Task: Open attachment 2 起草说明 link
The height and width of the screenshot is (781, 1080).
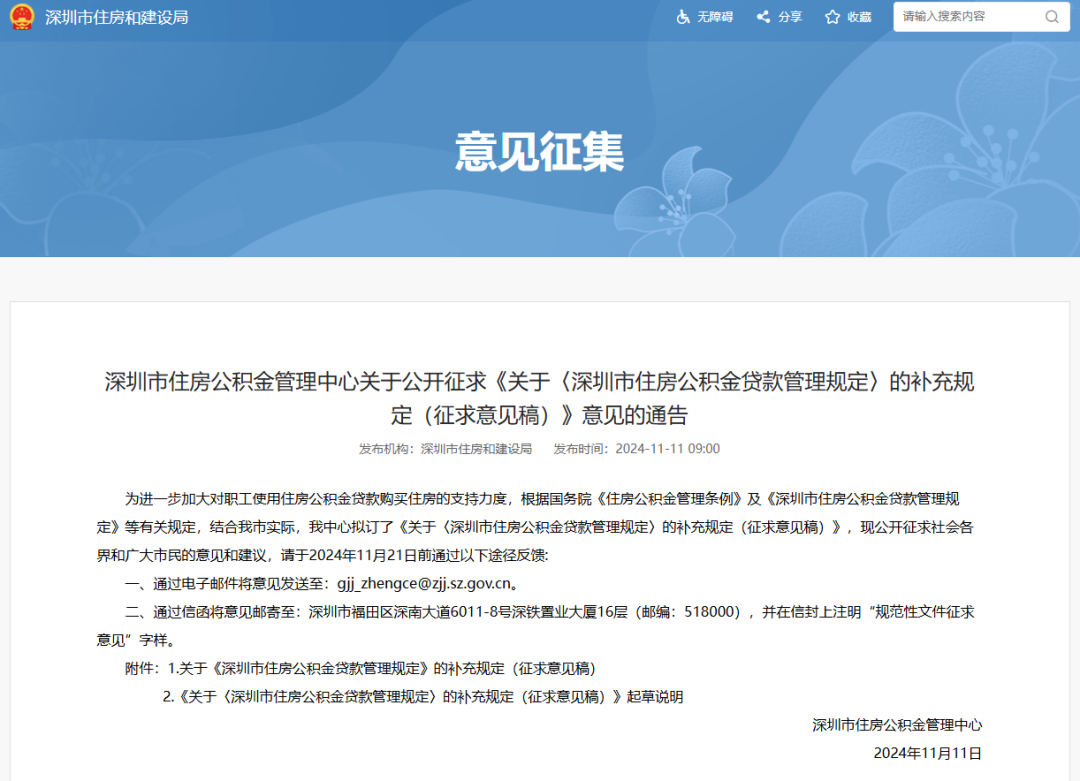Action: (x=423, y=696)
